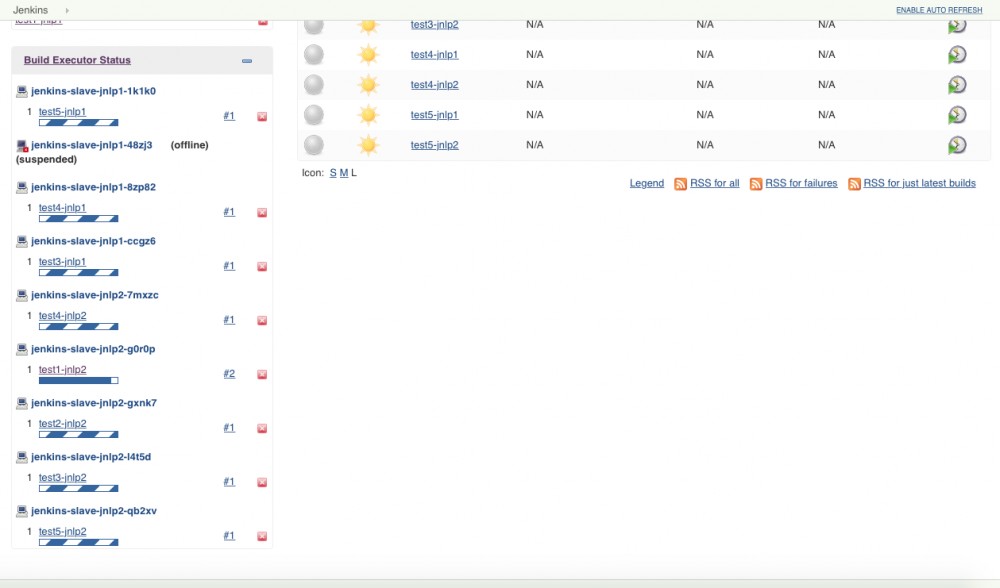Open RSS for all link
1000x588 pixels.
tap(714, 183)
